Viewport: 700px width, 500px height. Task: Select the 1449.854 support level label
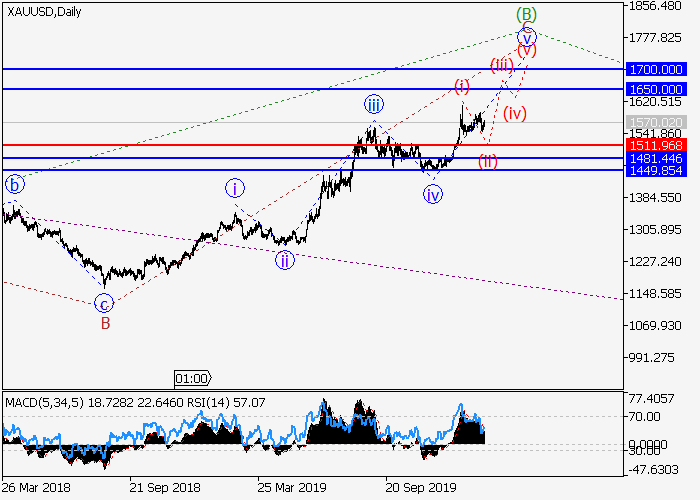point(655,170)
